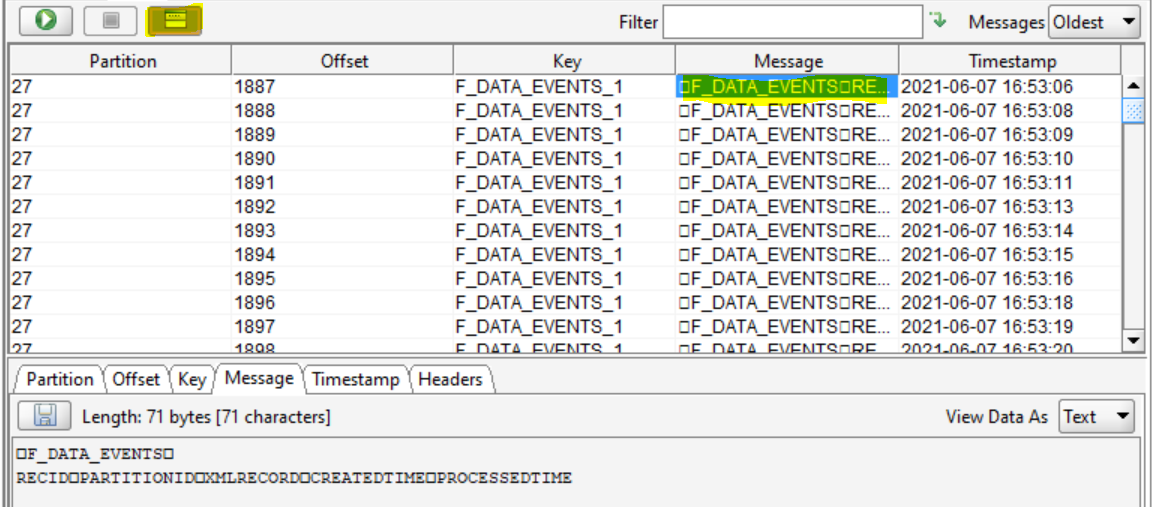1154x507 pixels.
Task: Click the yellow highlighted message view icon
Action: (175, 20)
